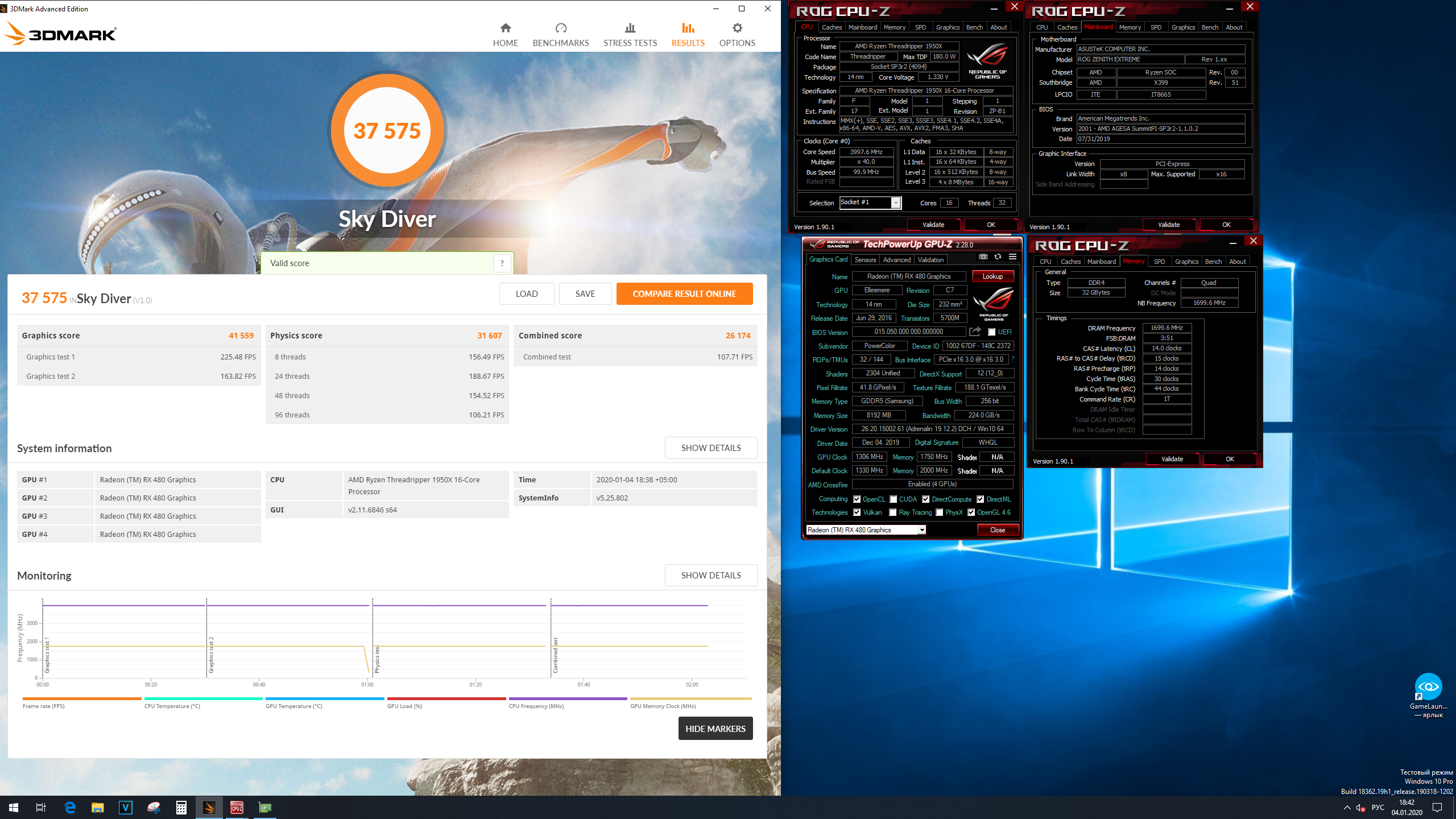Click the purple CPU Frequency legend
1456x819 pixels.
(568, 703)
